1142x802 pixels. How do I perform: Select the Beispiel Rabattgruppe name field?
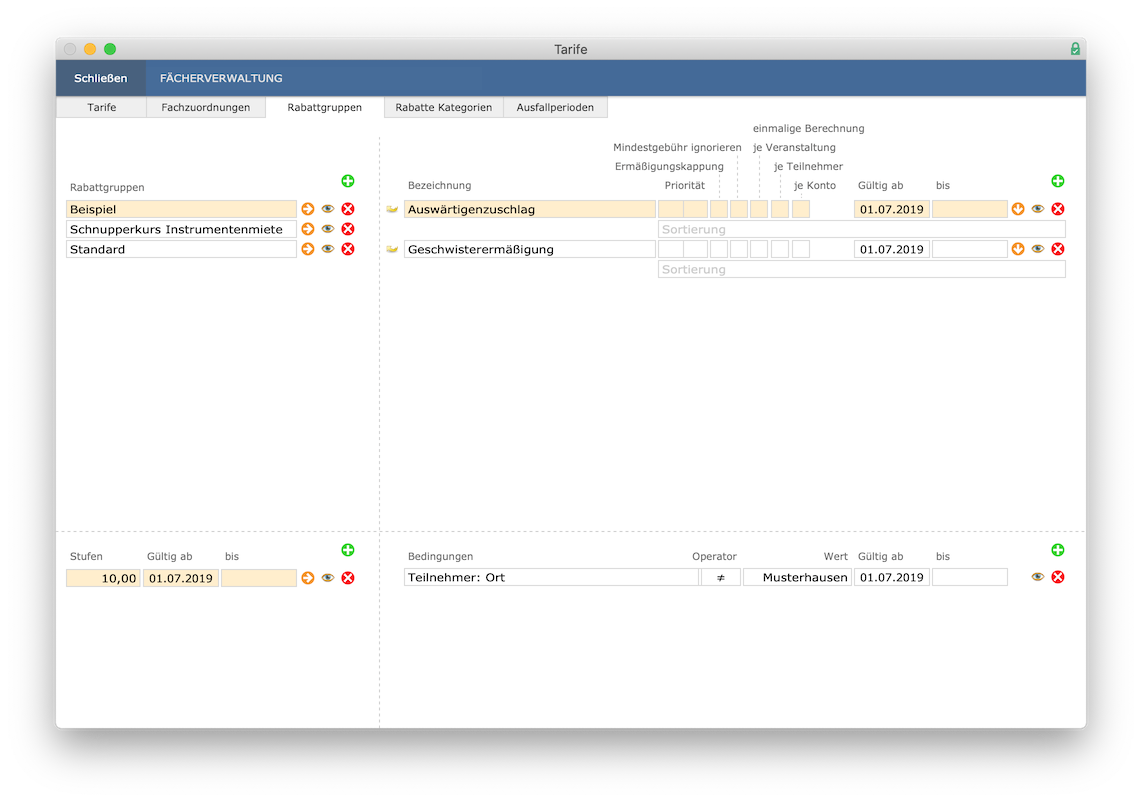point(181,209)
